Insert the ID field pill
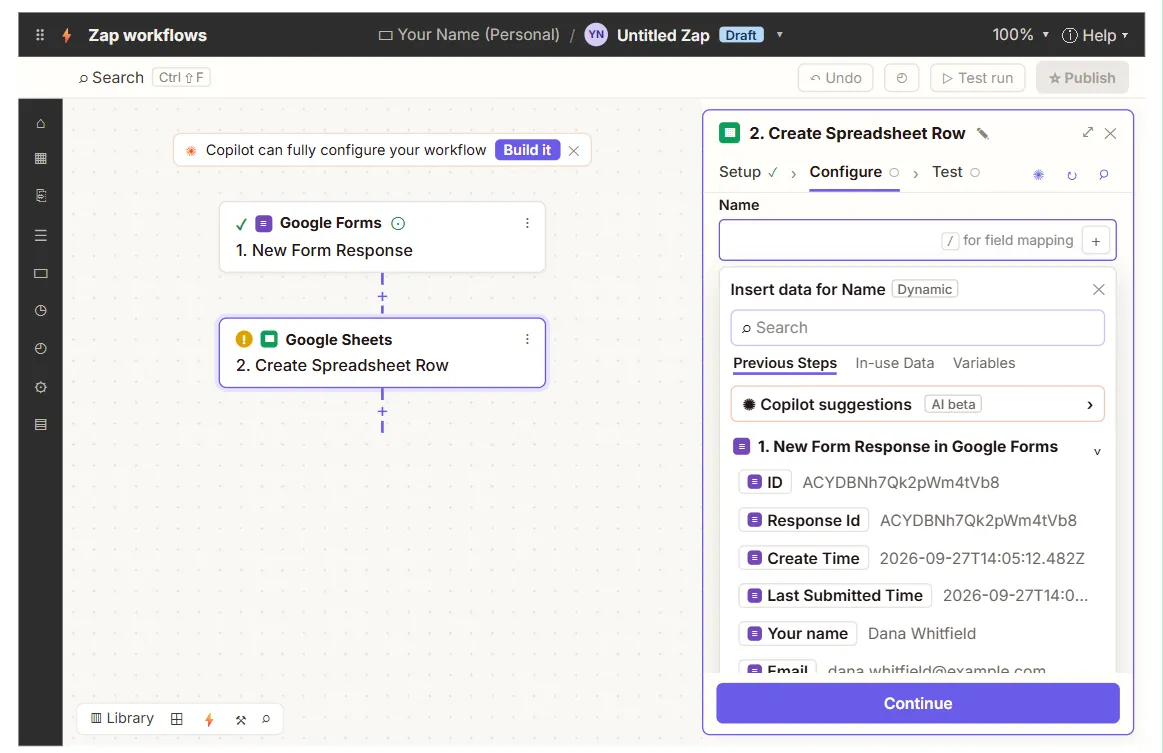1163x753 pixels. tap(765, 482)
